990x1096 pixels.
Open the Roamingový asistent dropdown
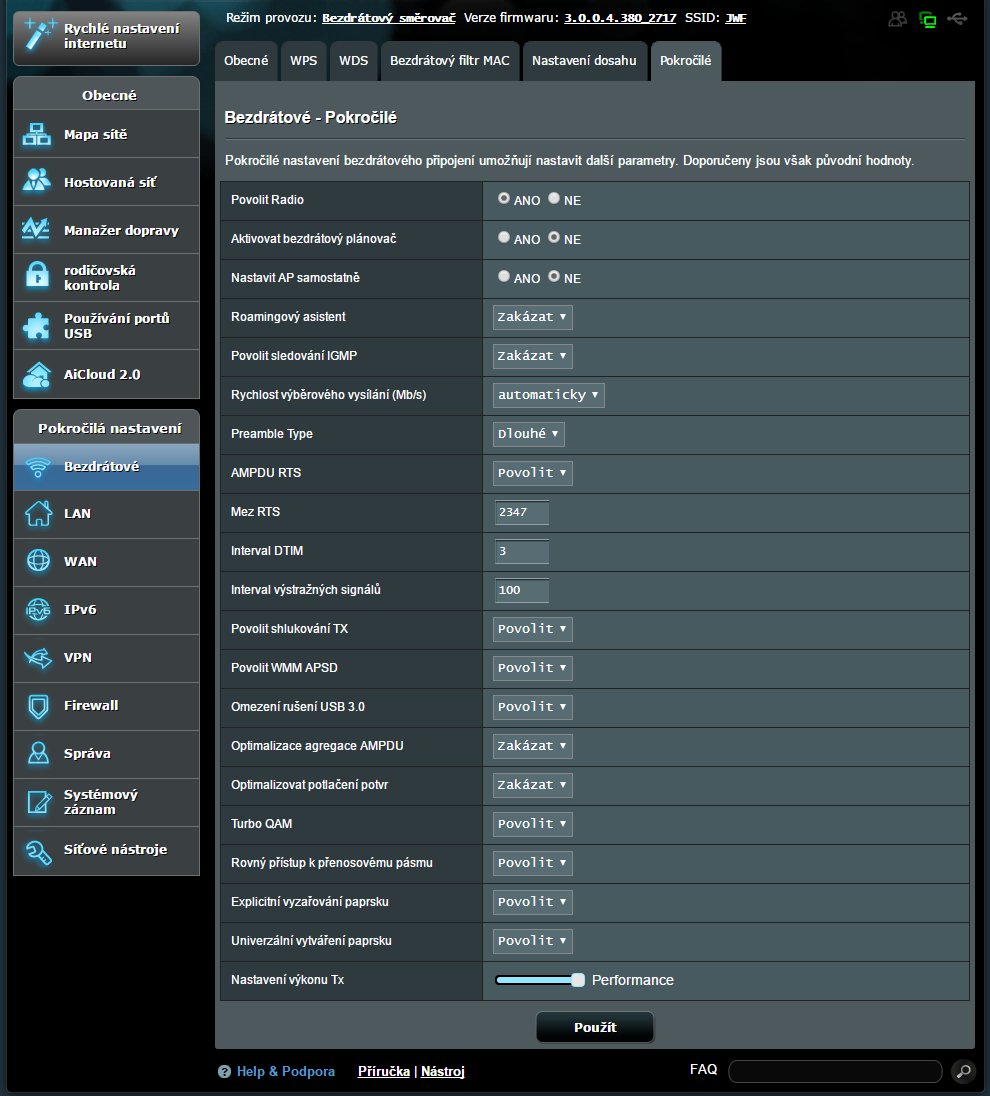click(533, 317)
